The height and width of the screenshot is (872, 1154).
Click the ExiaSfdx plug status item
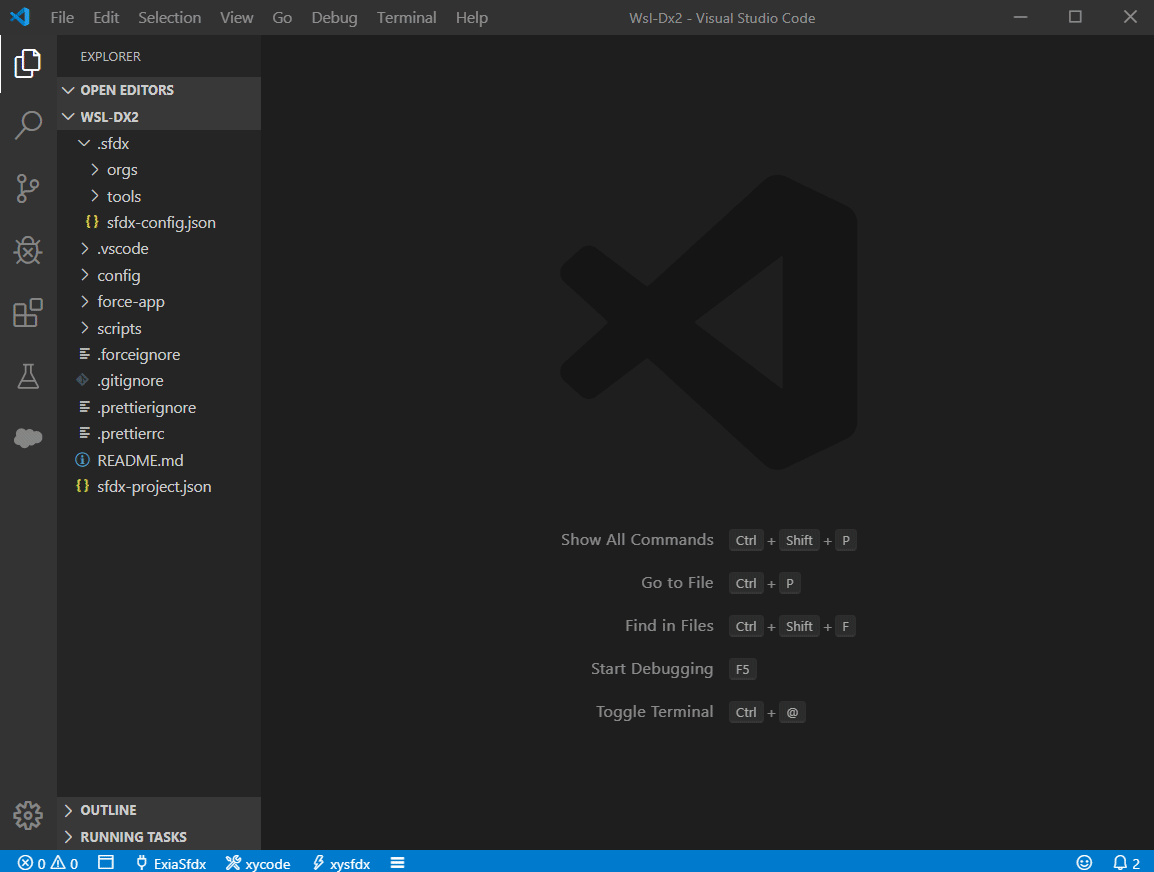coord(171,863)
